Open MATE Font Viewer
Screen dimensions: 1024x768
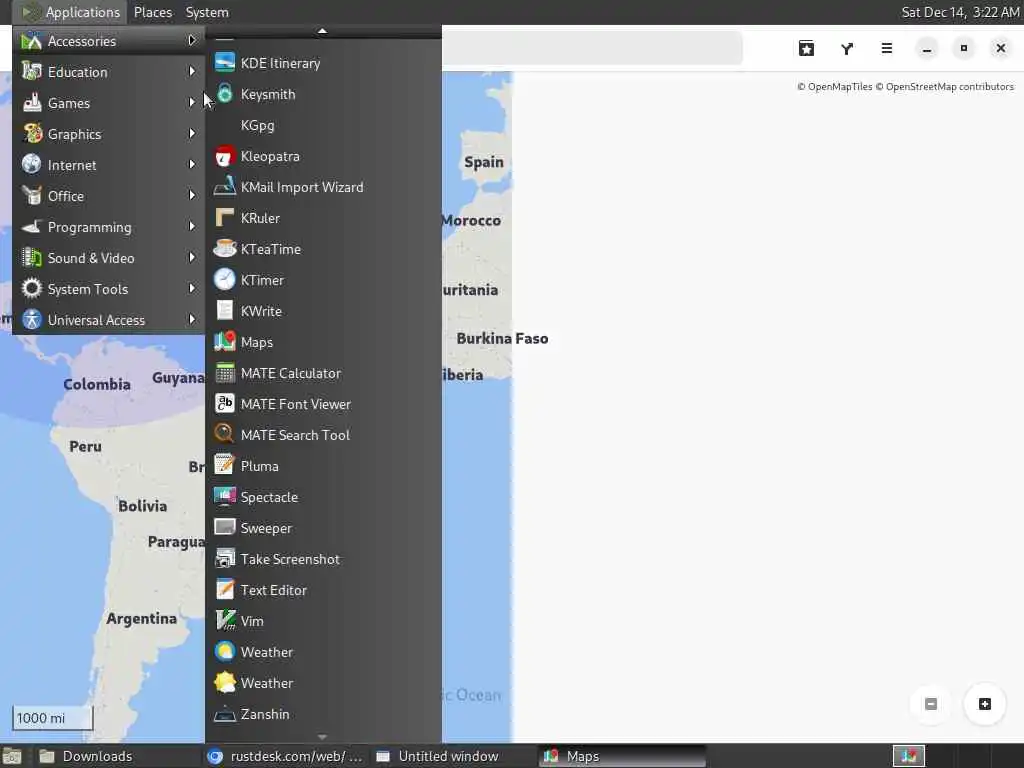(x=323, y=404)
